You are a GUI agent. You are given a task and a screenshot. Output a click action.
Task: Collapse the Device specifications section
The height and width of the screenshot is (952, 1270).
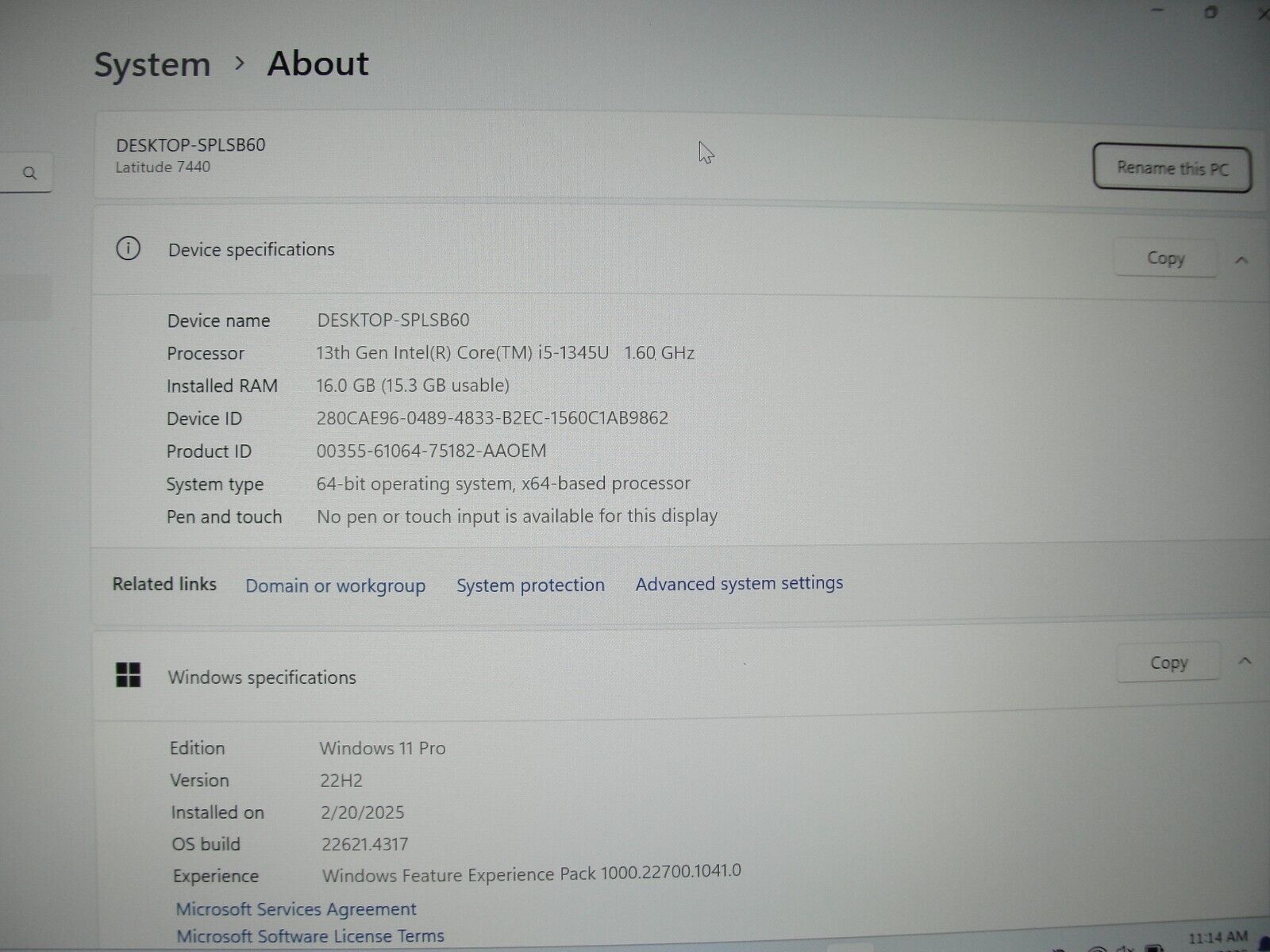coord(1241,259)
